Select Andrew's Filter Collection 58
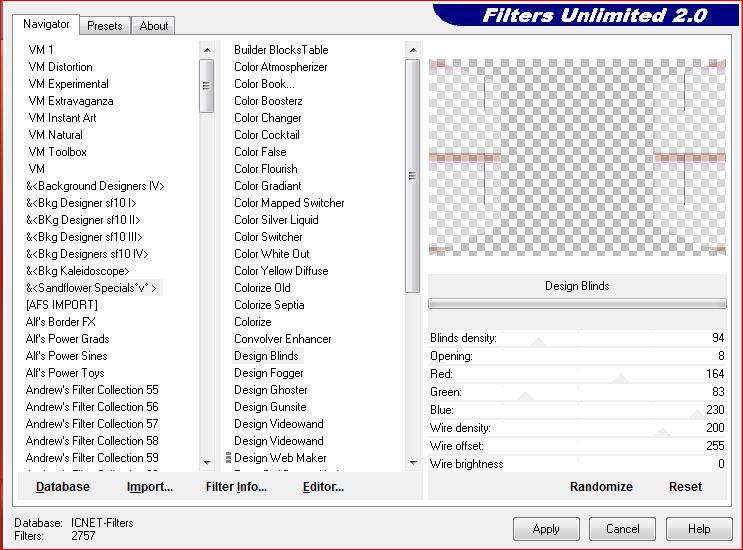 pos(92,441)
